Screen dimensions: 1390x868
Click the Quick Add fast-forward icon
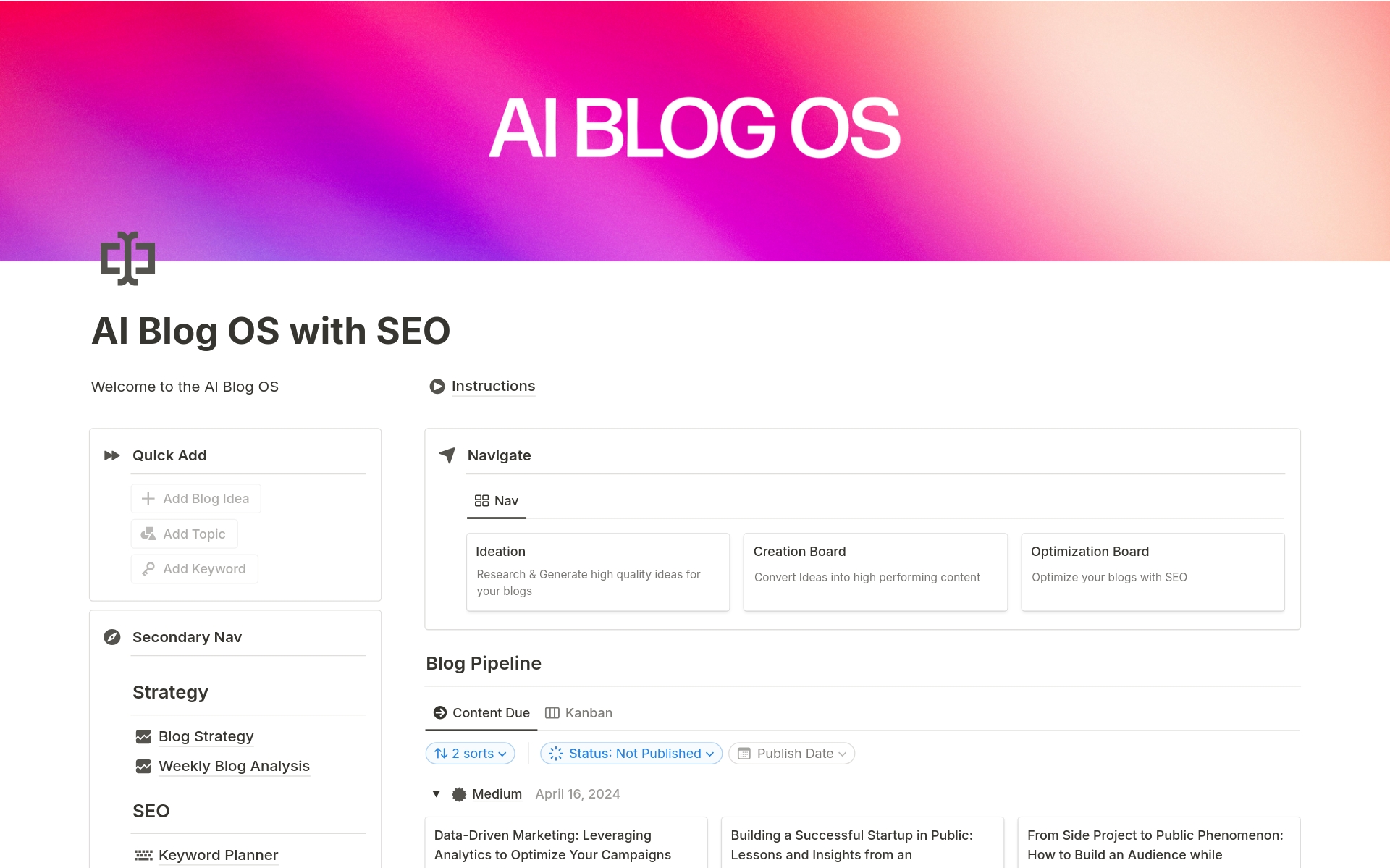click(x=112, y=455)
